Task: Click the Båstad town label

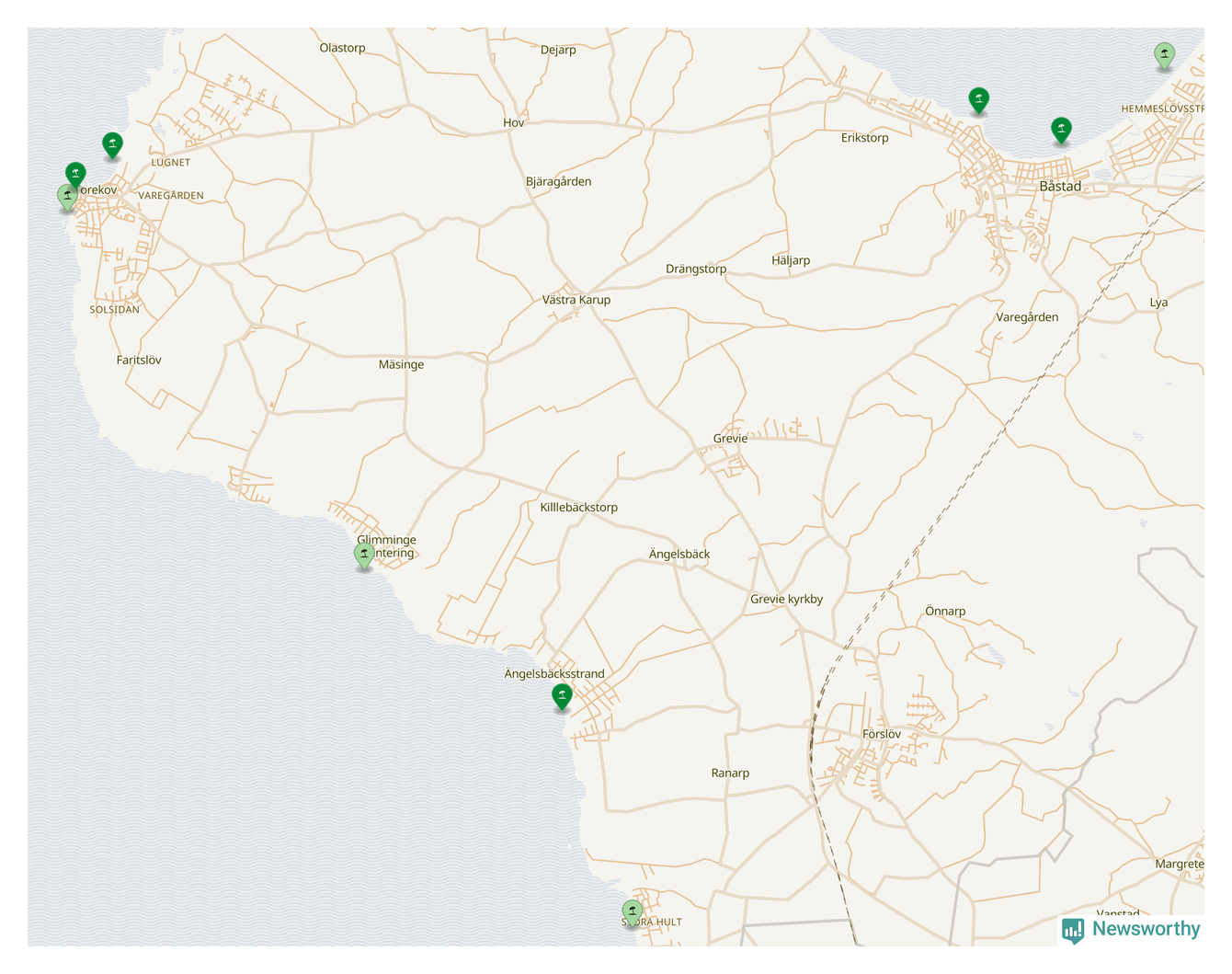Action: coord(1060,186)
